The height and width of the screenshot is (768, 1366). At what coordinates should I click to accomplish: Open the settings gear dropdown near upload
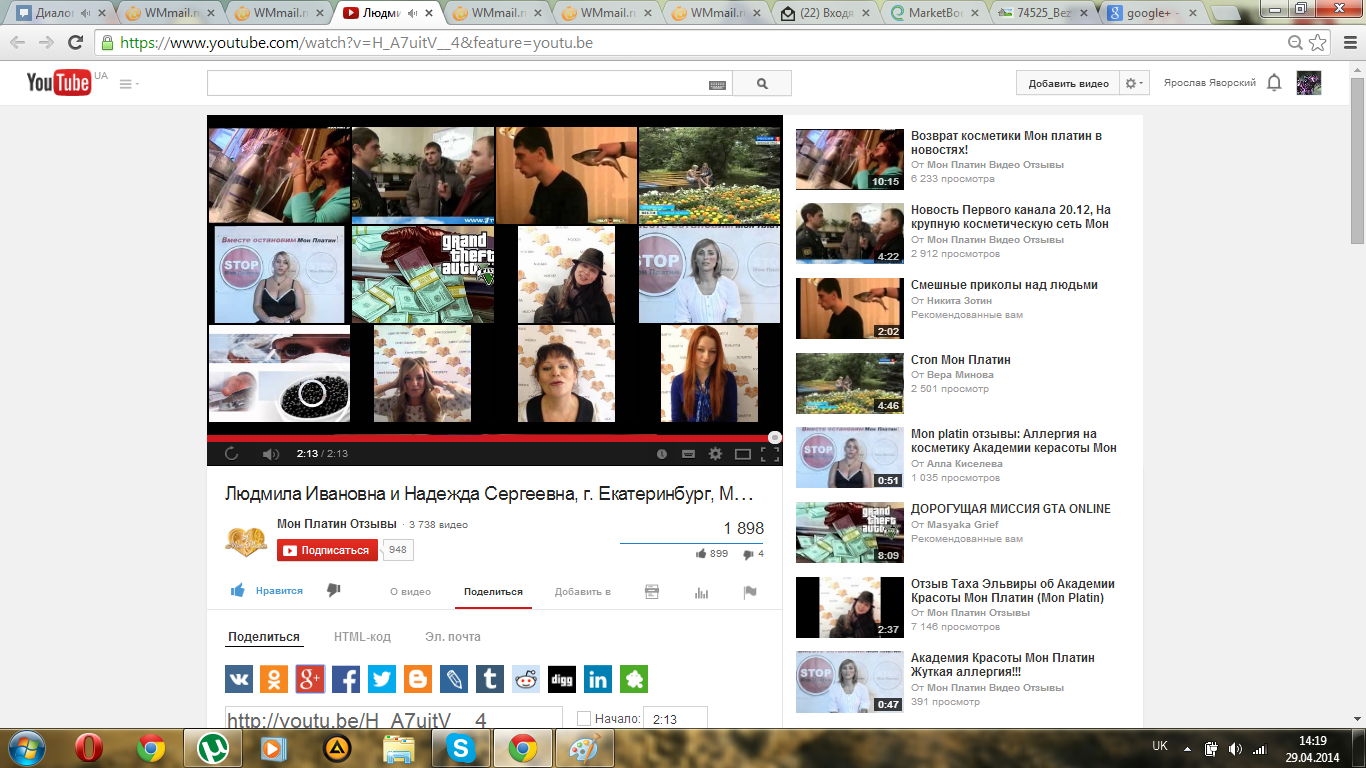(1135, 83)
